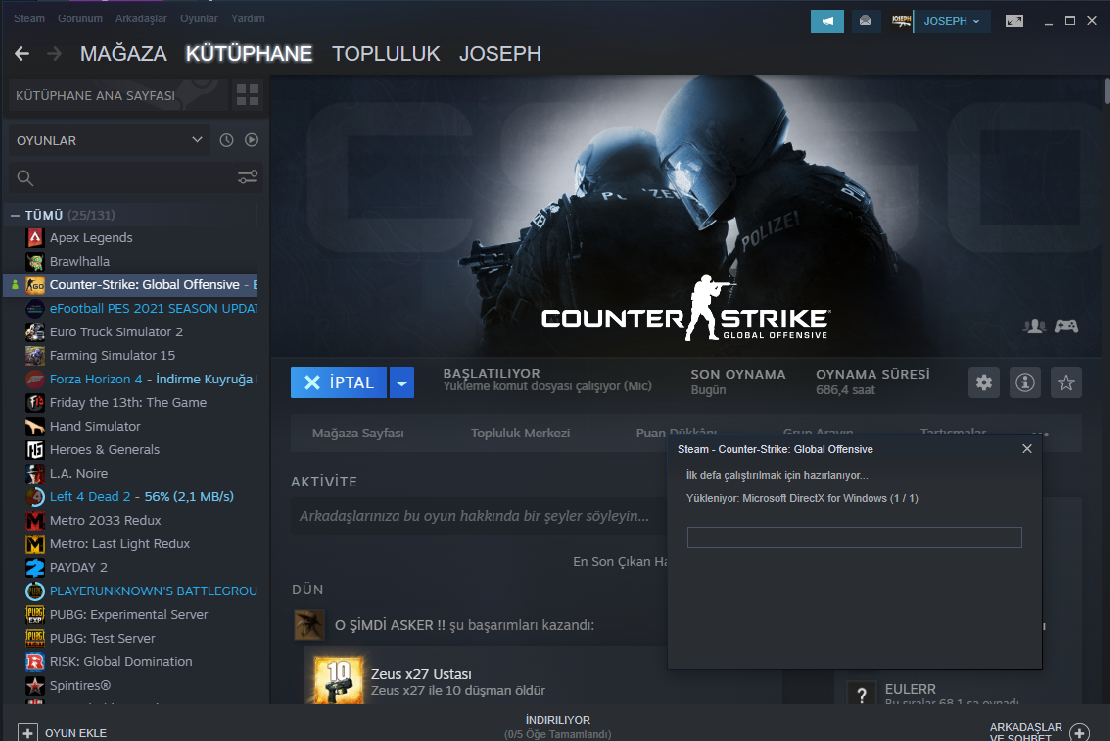Open the Oyunlar menu
Viewport: 1110px width, 741px height.
pyautogui.click(x=199, y=18)
